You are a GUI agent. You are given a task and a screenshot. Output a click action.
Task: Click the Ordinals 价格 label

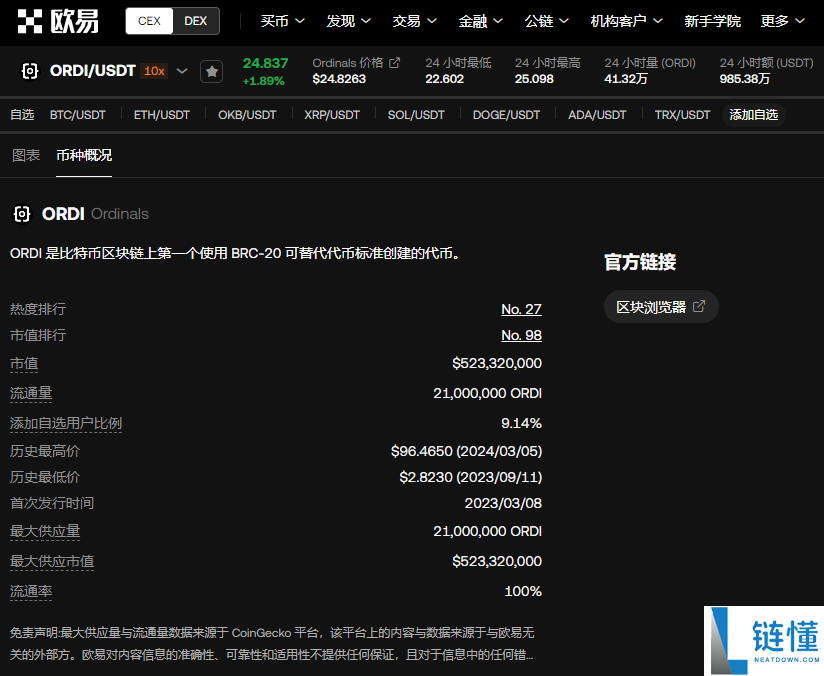(x=347, y=63)
